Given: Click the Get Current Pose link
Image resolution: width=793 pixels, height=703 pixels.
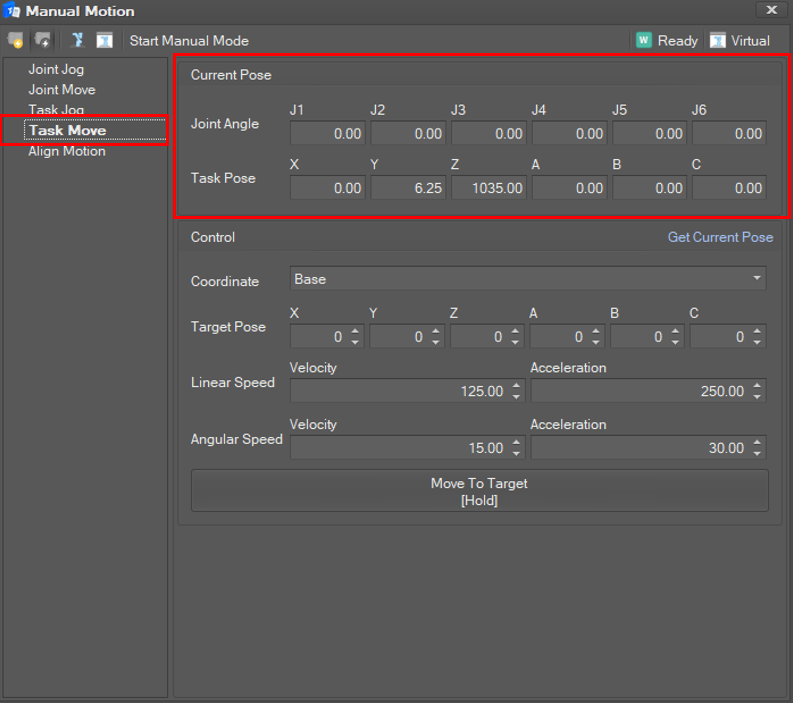Looking at the screenshot, I should click(720, 237).
